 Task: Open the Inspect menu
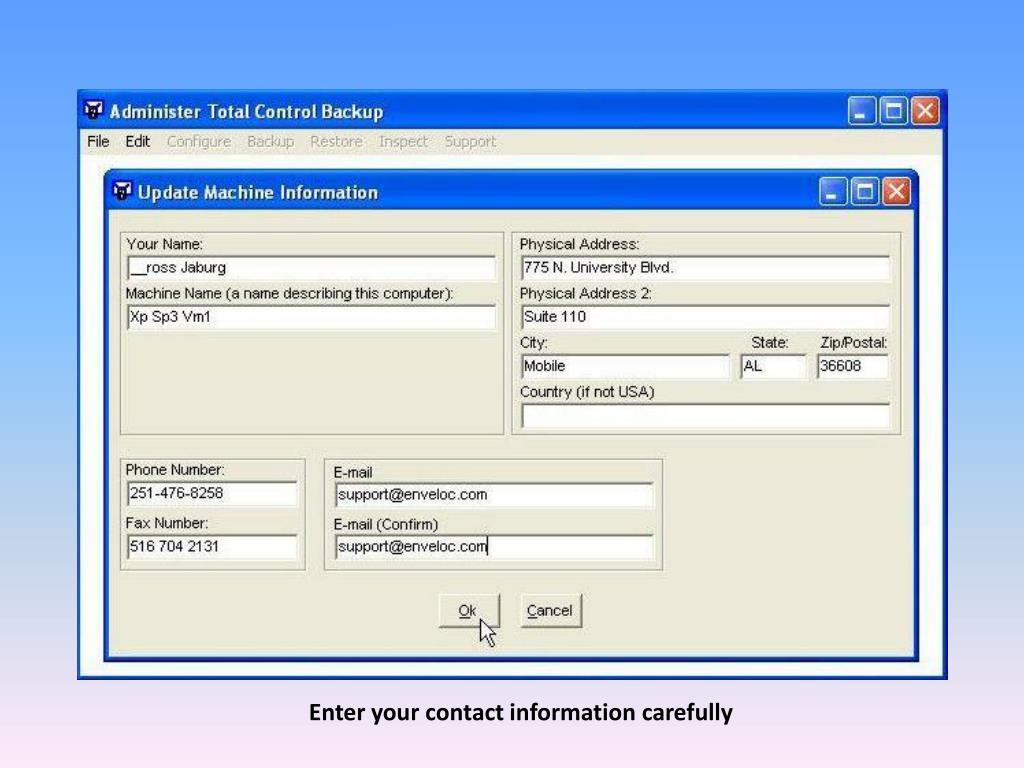[404, 142]
